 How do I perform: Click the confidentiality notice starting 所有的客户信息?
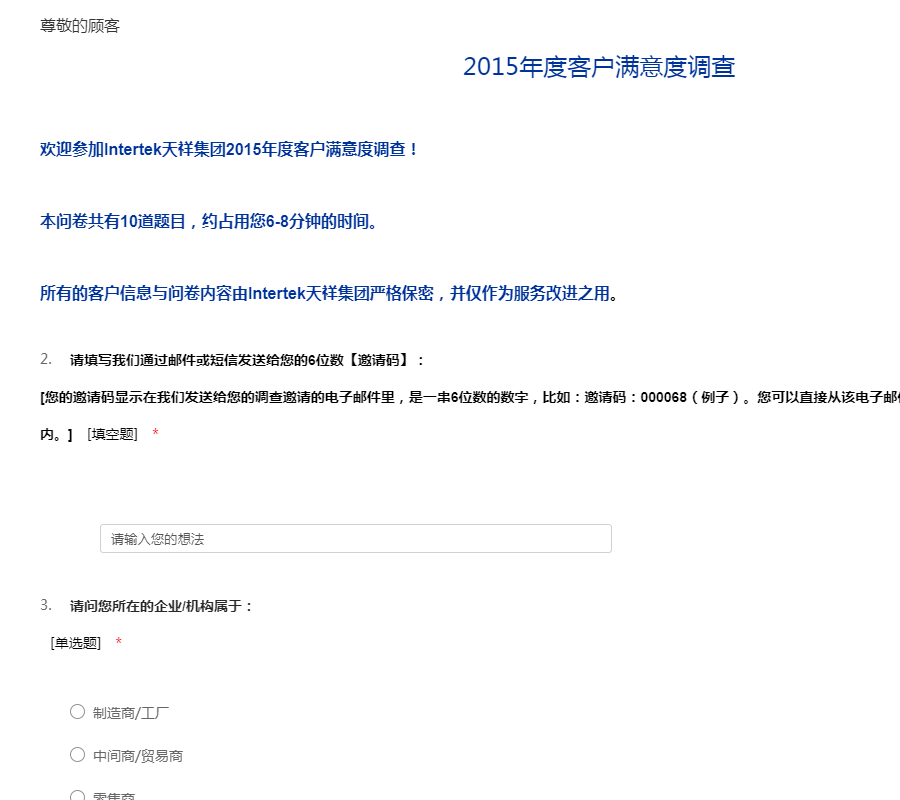click(329, 293)
